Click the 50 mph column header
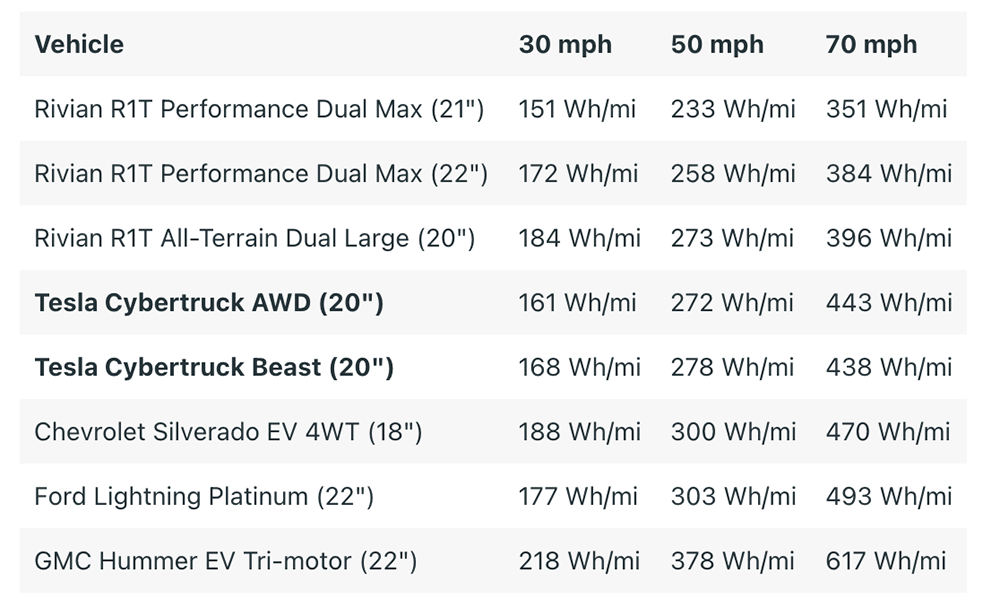This screenshot has height=608, width=1000. pyautogui.click(x=717, y=45)
